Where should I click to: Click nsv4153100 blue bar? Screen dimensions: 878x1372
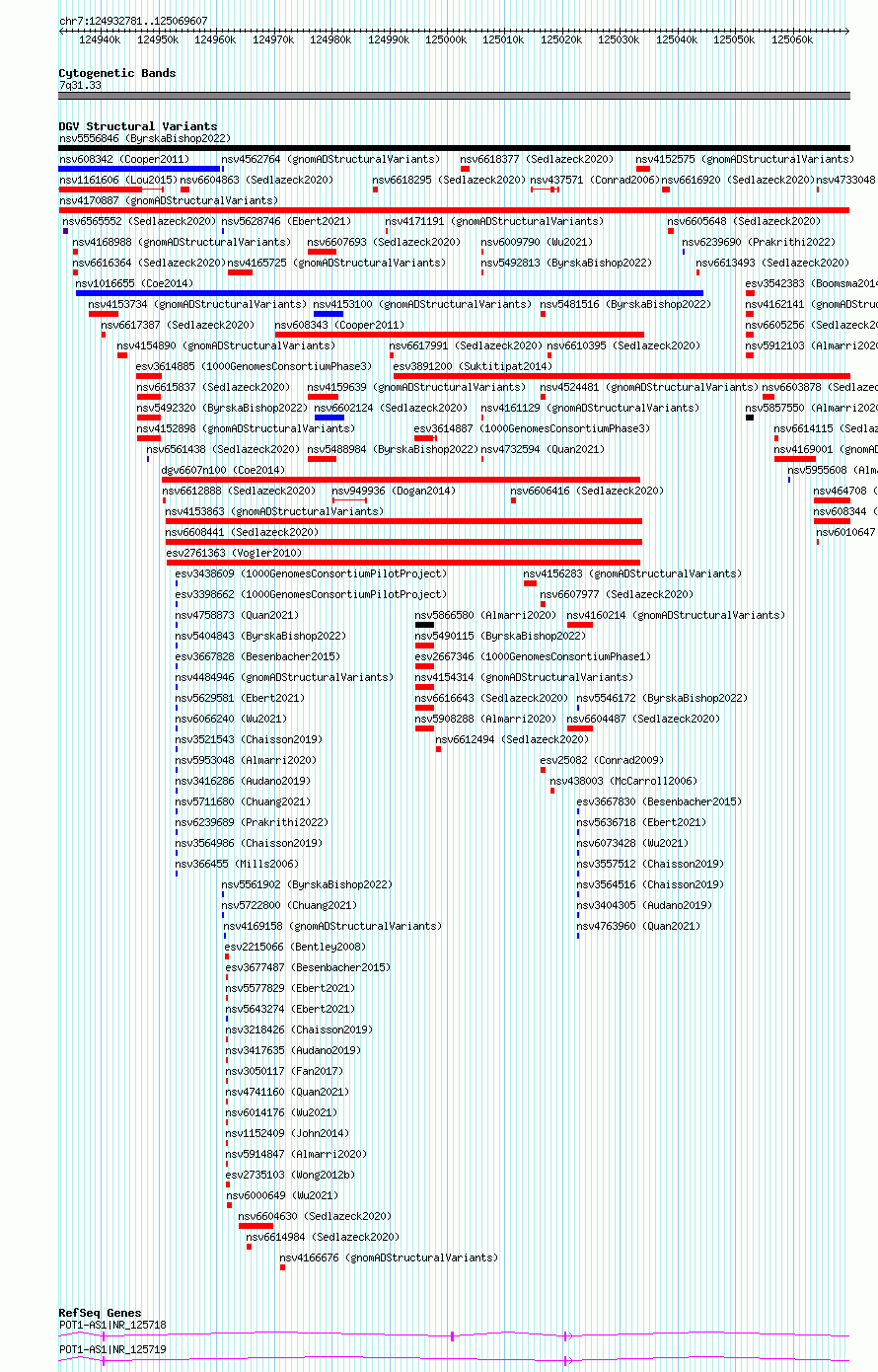point(329,314)
